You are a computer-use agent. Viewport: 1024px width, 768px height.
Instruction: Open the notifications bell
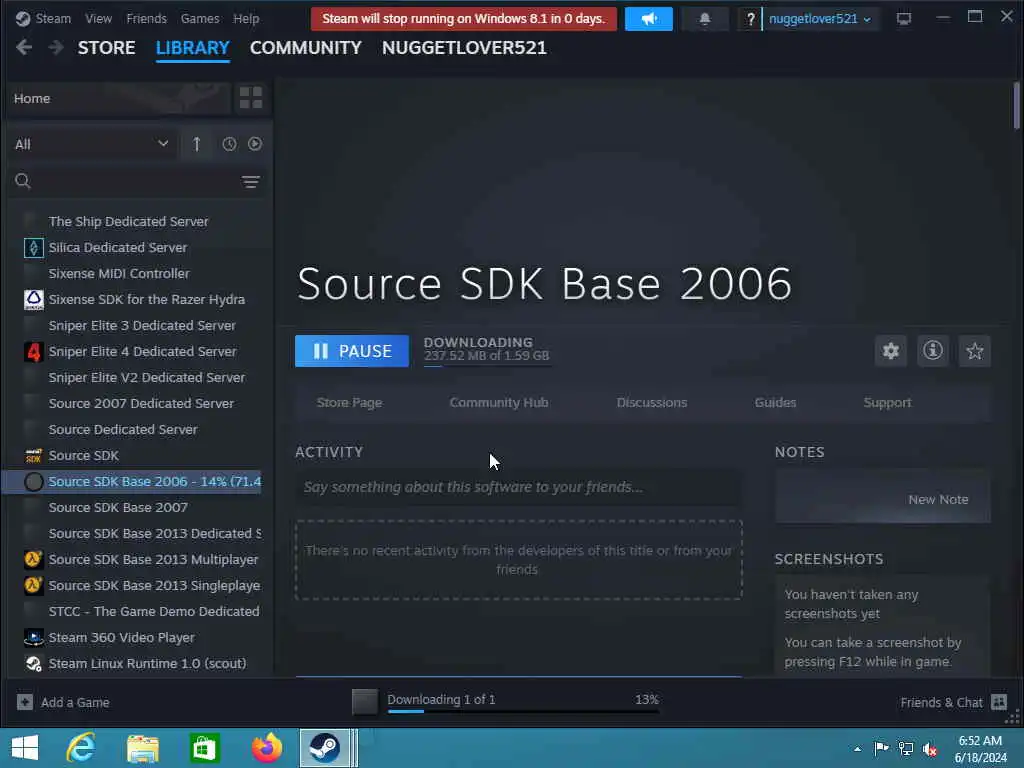[705, 19]
